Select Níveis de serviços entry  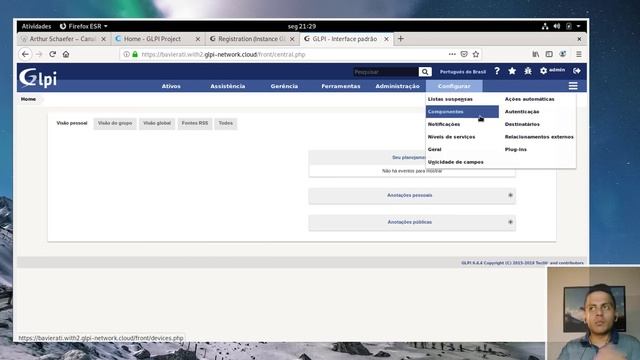tap(451, 137)
